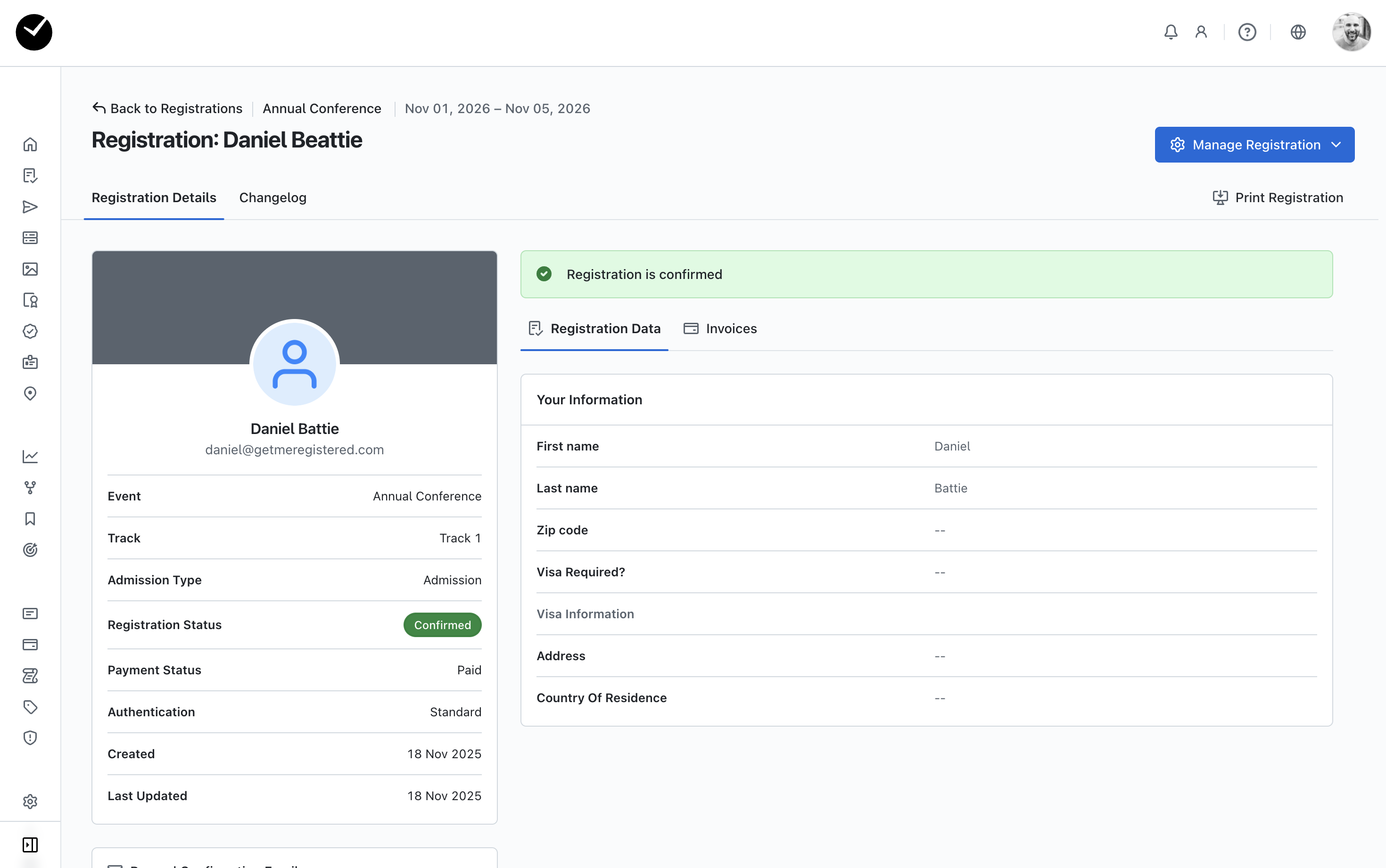Click the Daniel Battie profile avatar
This screenshot has height=868, width=1386.
tap(295, 364)
